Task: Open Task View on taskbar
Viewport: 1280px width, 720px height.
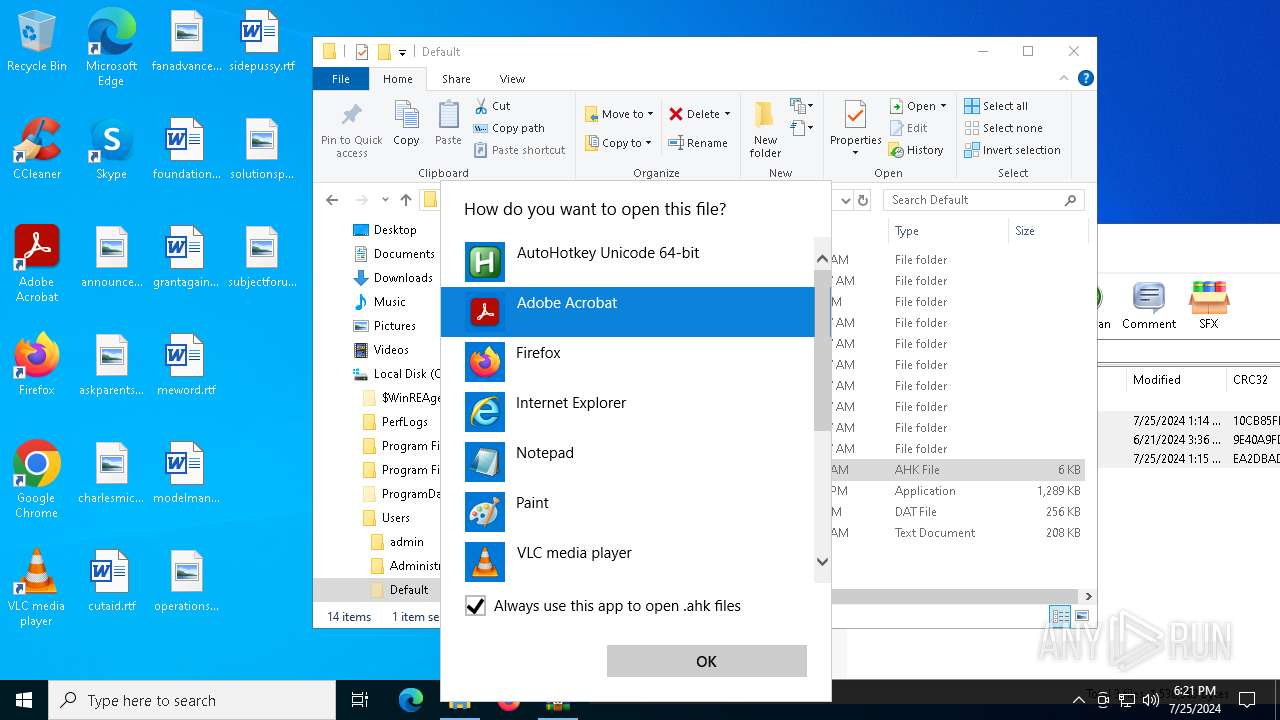Action: (x=360, y=700)
